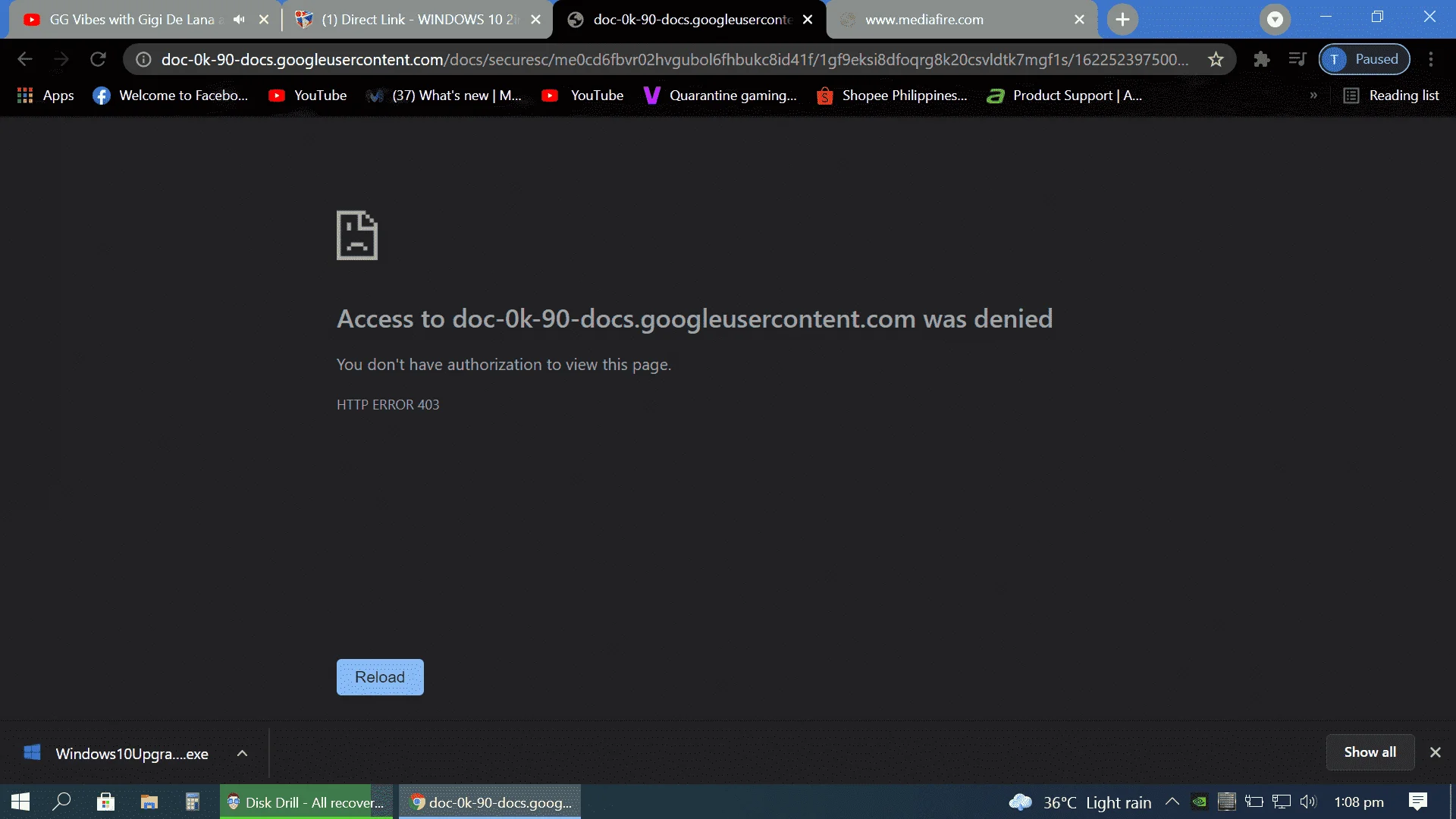Open clock showing 1:08 pm

[1359, 802]
